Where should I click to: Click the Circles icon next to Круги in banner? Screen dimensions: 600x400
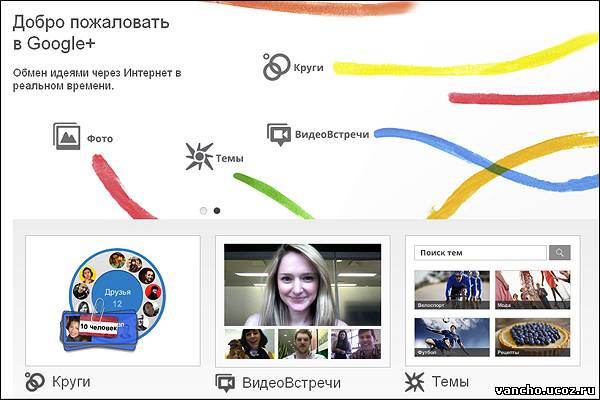point(276,67)
